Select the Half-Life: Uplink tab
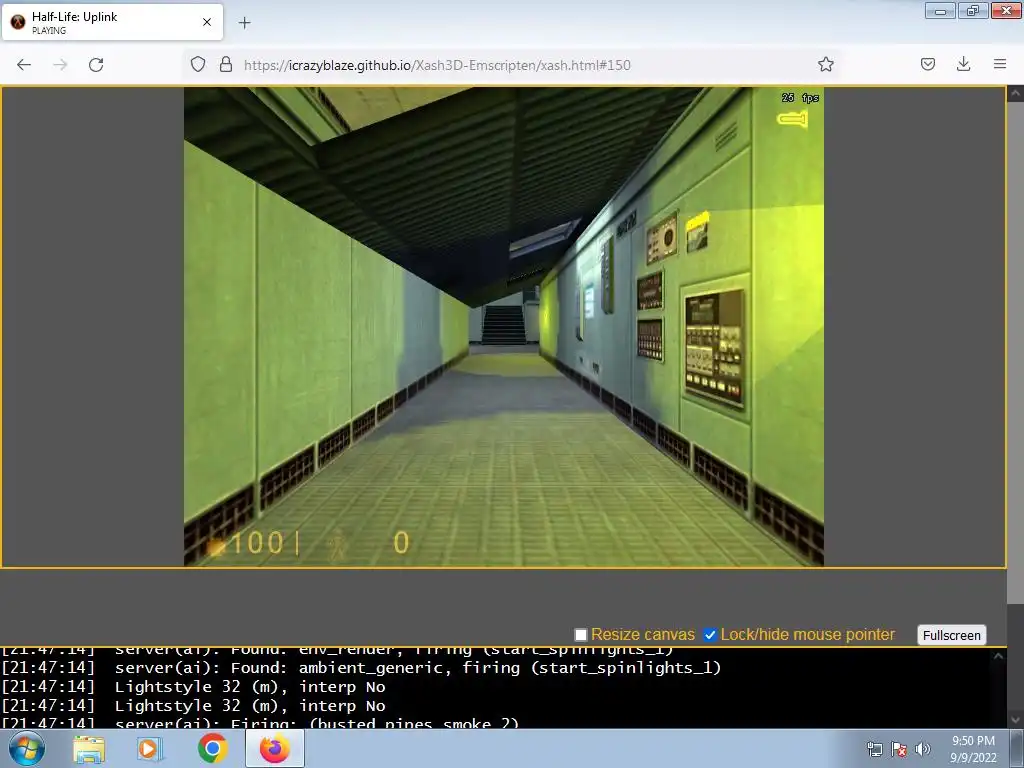1024x768 pixels. pos(112,22)
